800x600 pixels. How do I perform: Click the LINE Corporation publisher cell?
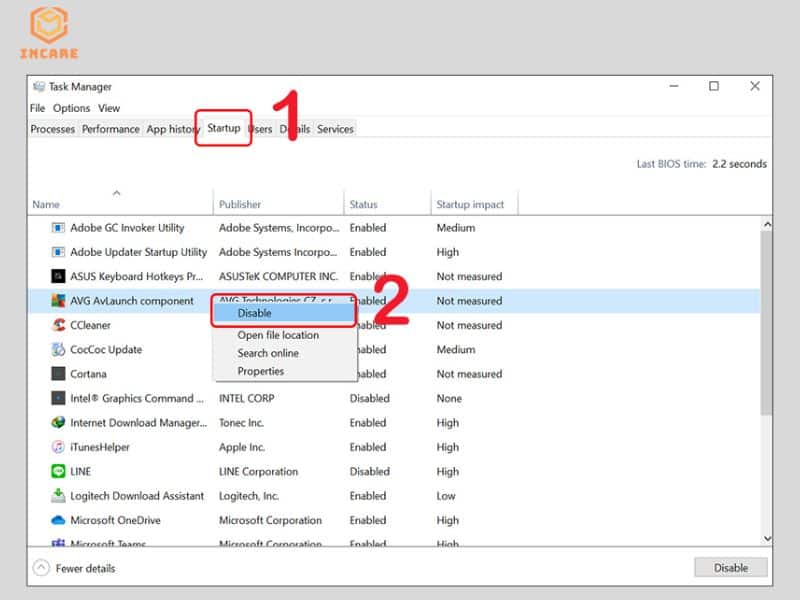(258, 471)
